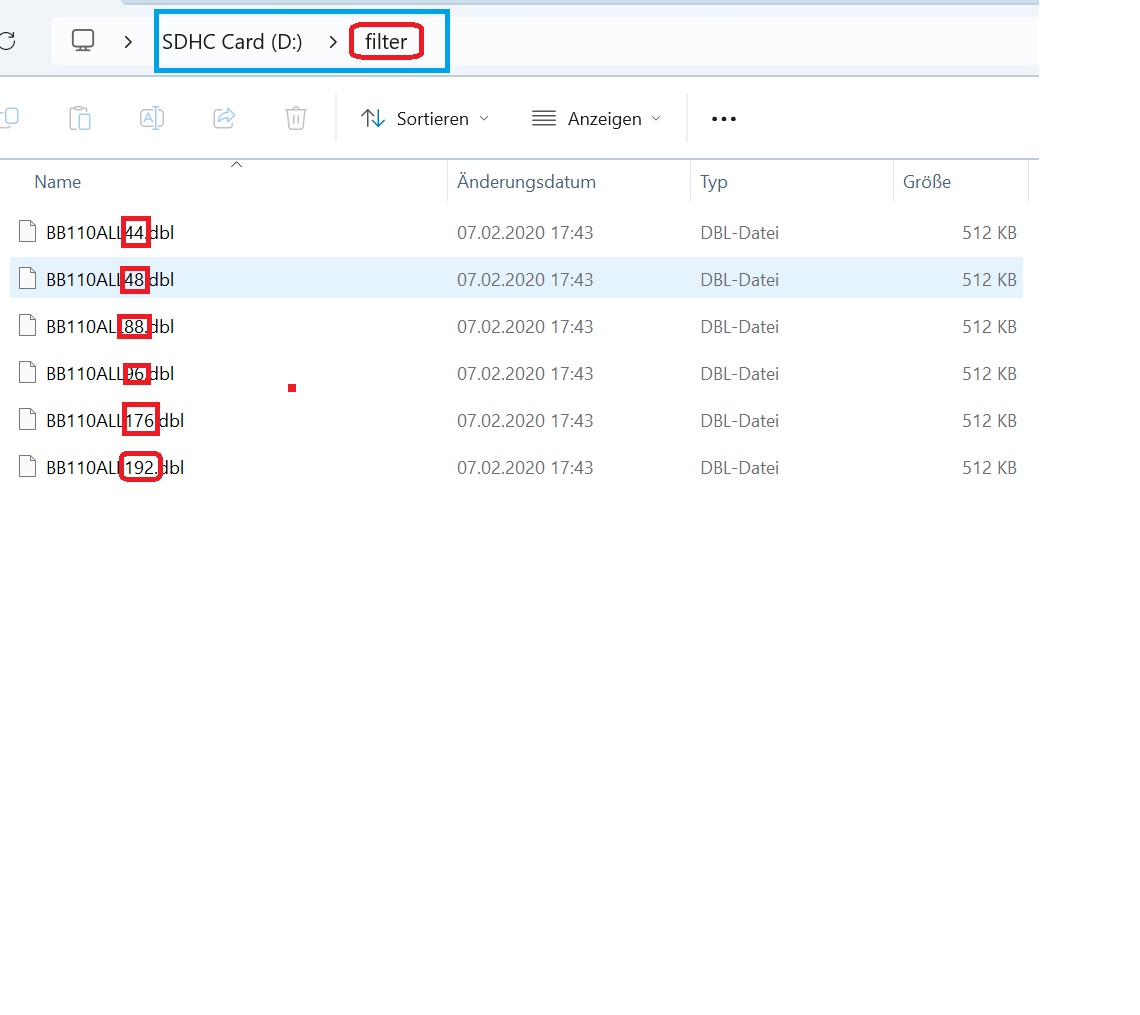
Task: Click the filter folder breadcrumb
Action: click(386, 42)
